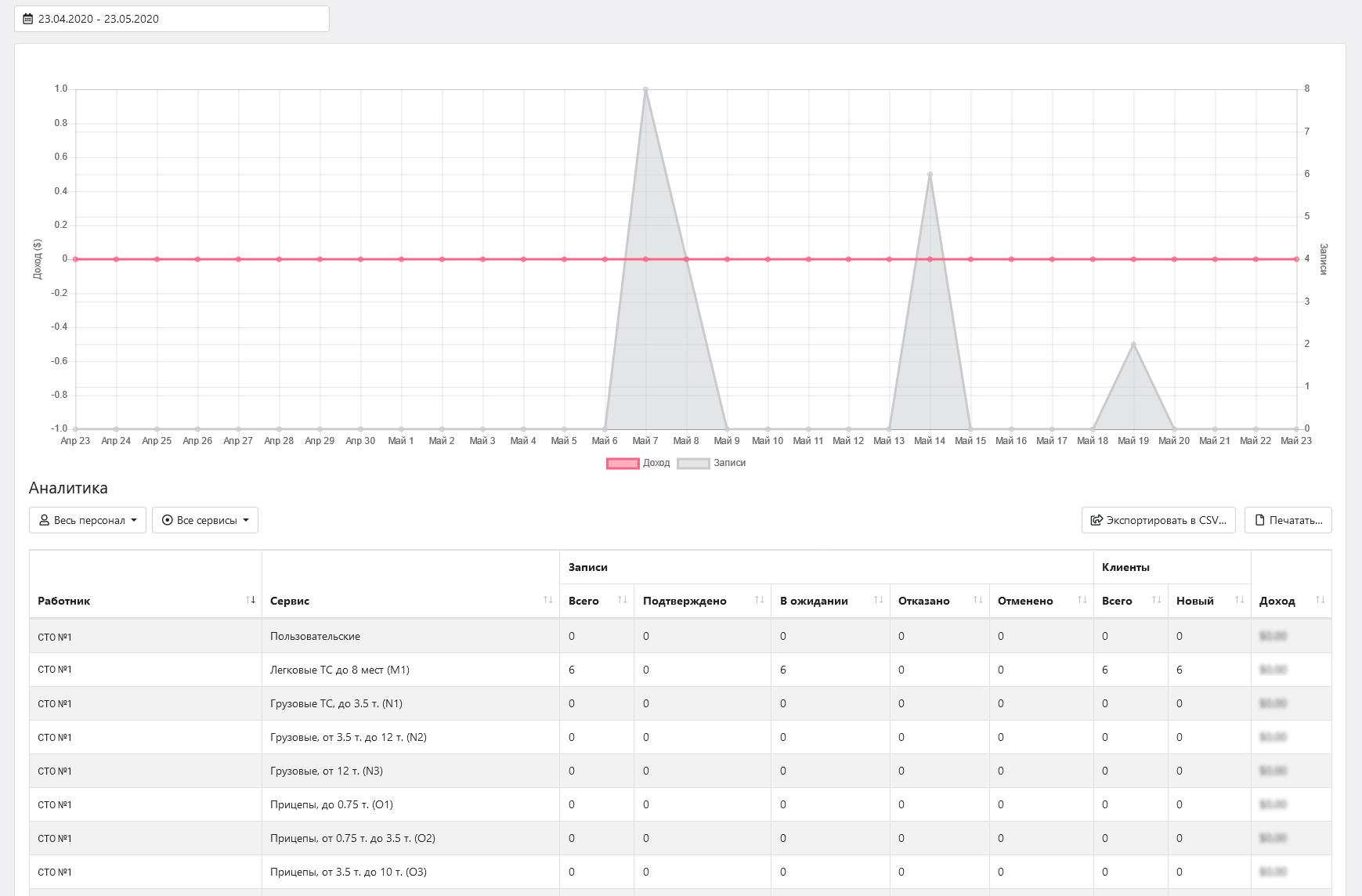Click the Апр 23 axis label
The height and width of the screenshot is (896, 1362).
click(x=75, y=441)
